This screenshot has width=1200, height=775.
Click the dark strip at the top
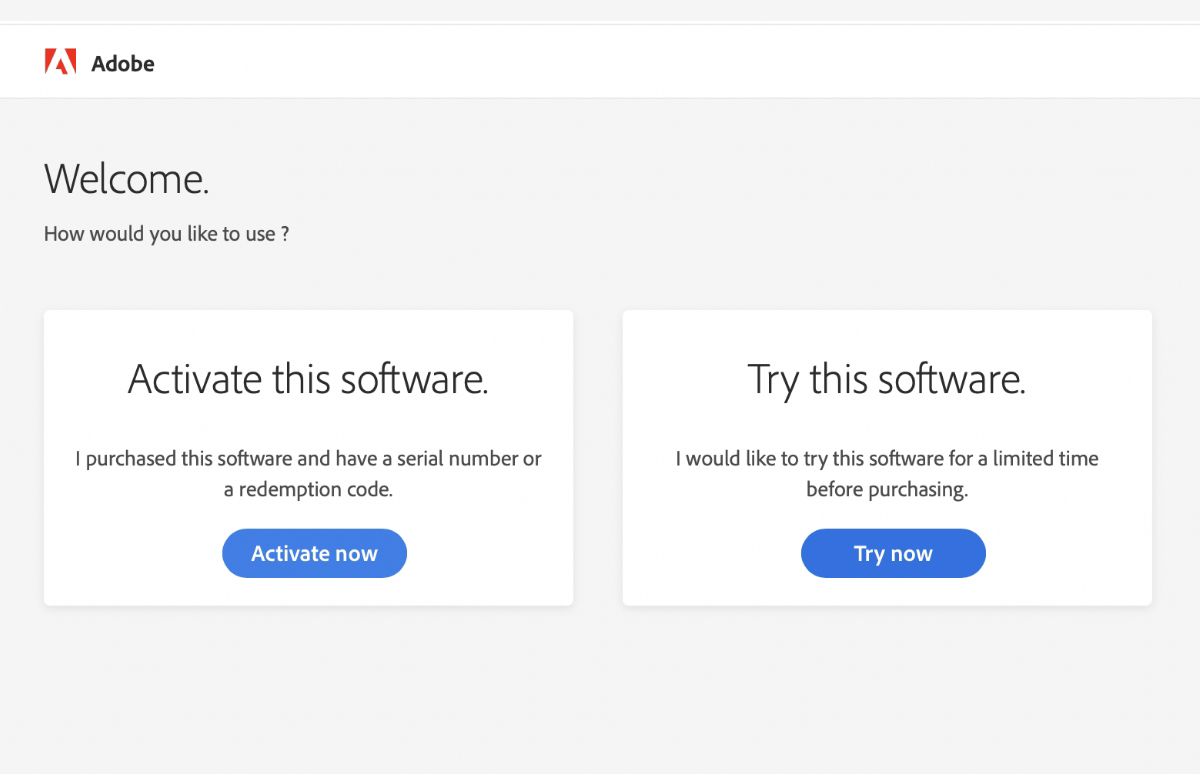click(x=600, y=10)
